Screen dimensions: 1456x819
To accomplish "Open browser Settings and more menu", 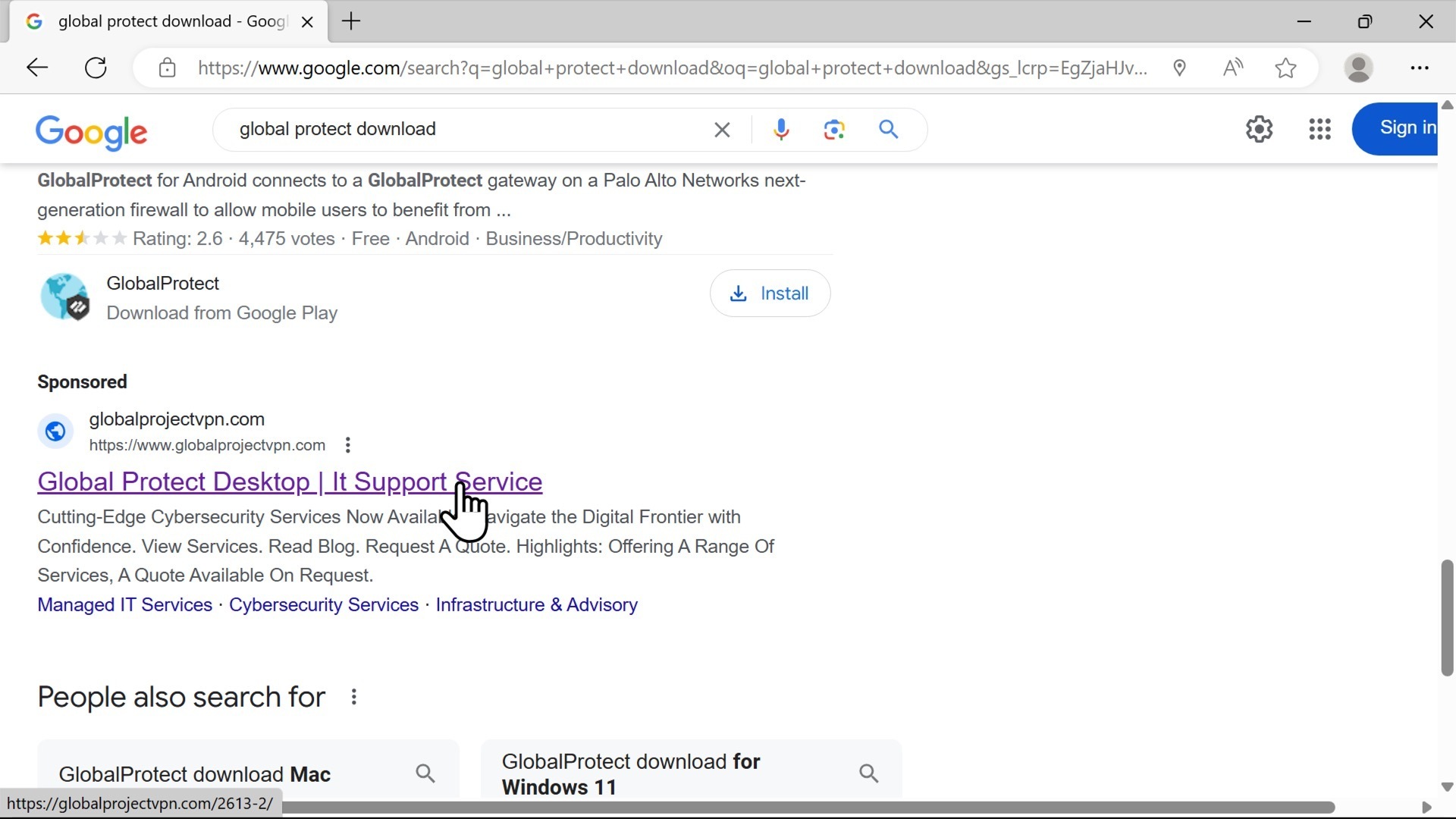I will [1420, 67].
